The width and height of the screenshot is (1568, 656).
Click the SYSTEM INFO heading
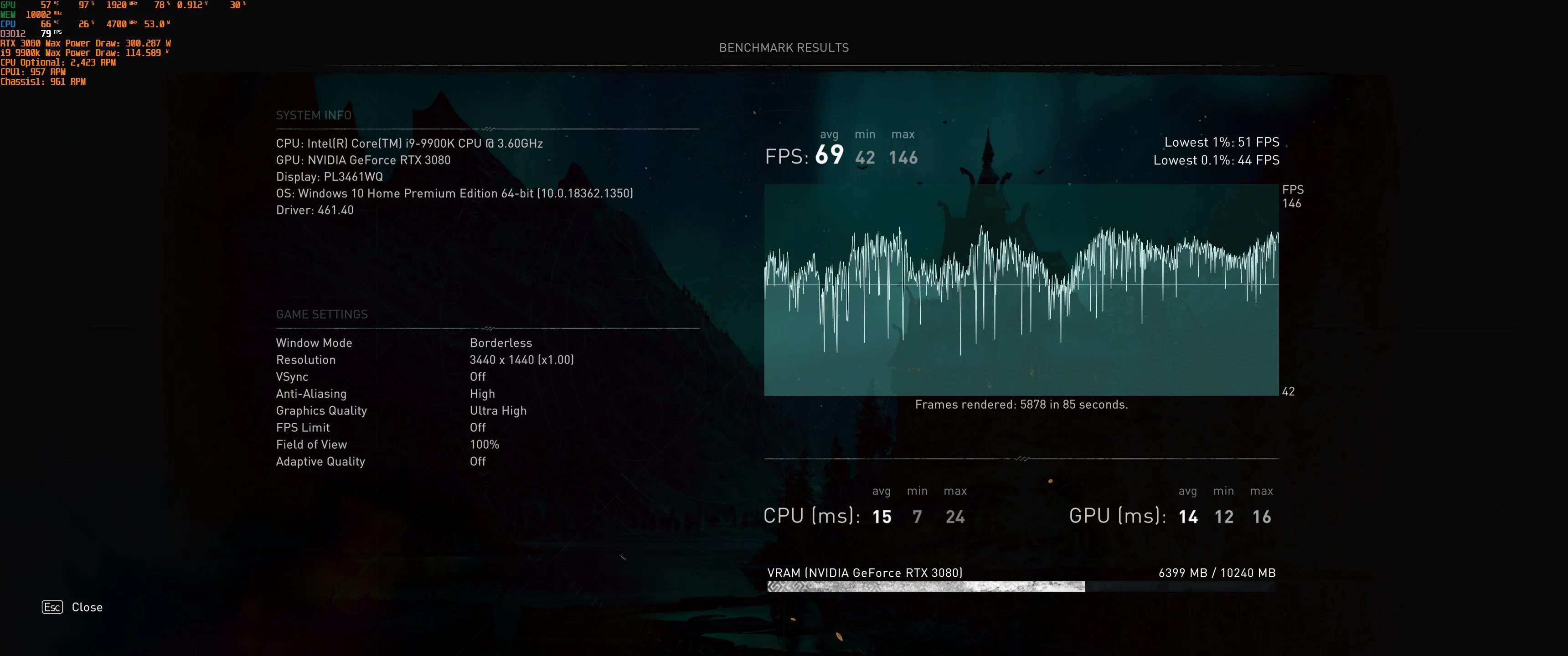314,115
